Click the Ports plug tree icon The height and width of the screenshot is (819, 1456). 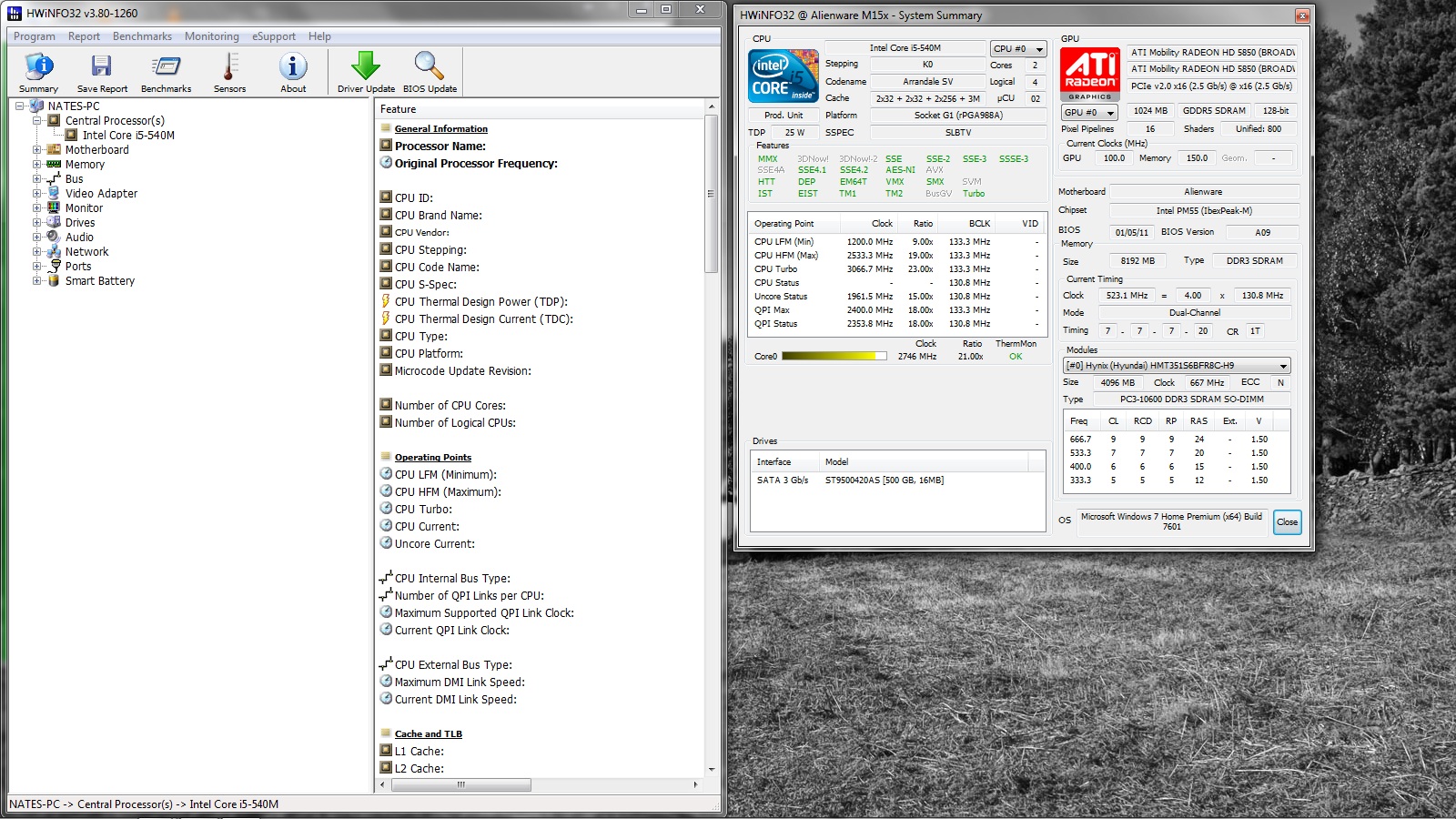[54, 266]
